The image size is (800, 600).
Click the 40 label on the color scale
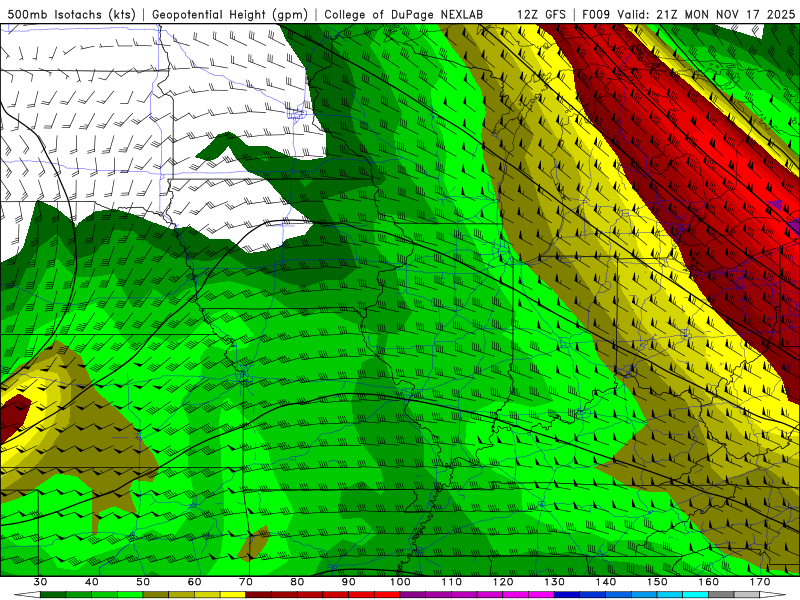[92, 582]
